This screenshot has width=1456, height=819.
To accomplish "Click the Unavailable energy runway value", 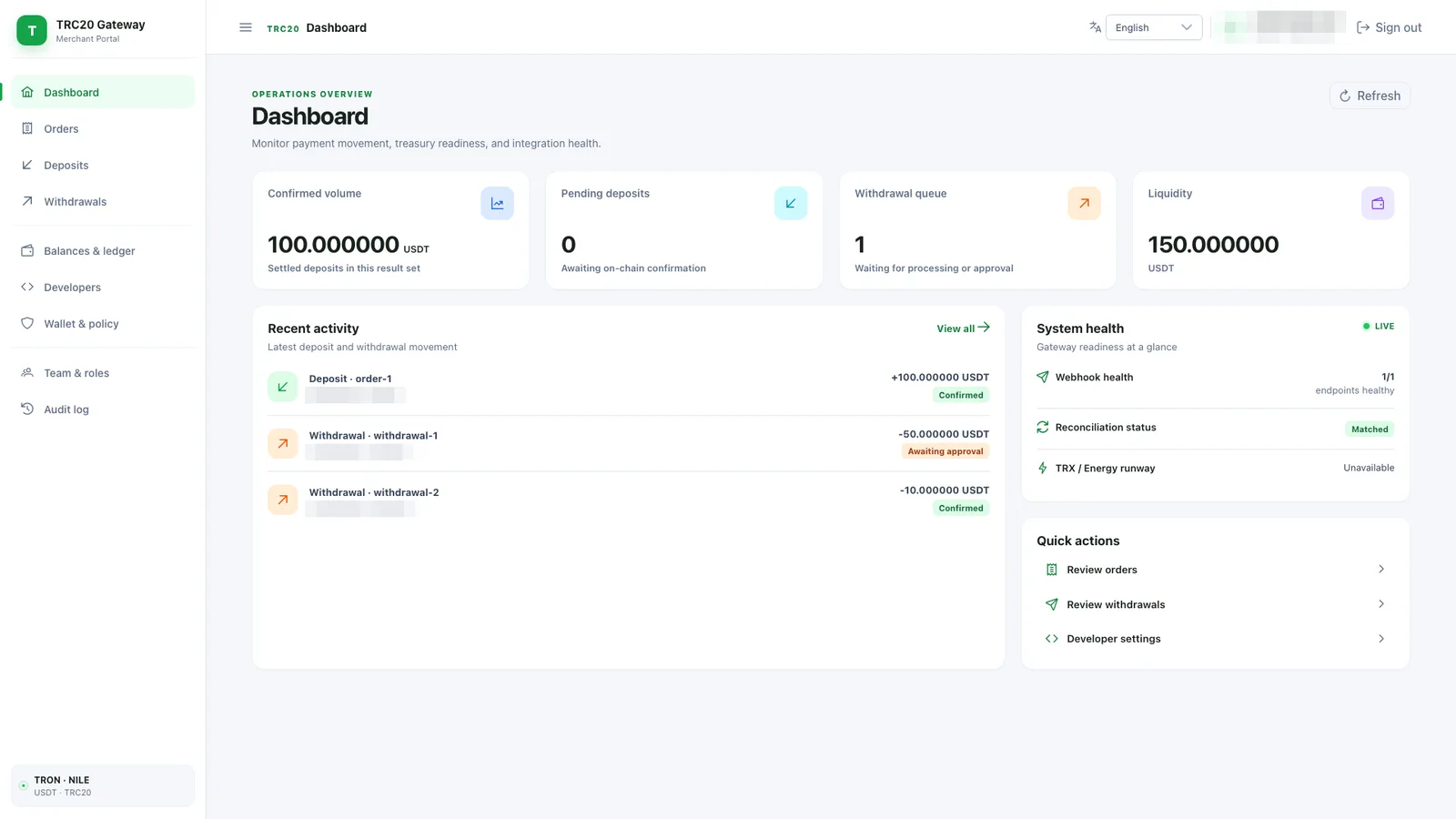I will point(1369,468).
